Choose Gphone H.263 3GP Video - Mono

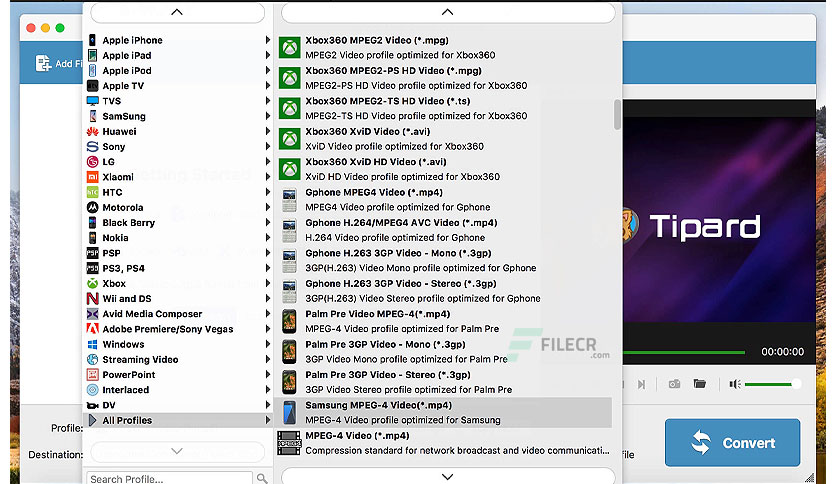(x=445, y=260)
